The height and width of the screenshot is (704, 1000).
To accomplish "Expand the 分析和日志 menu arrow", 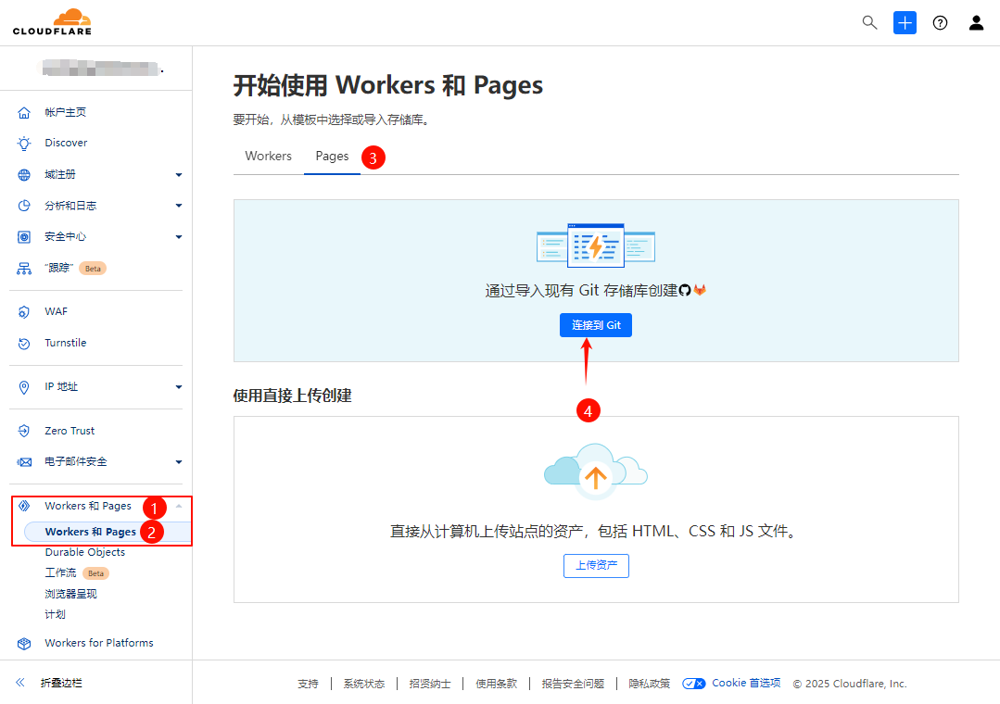I will pos(179,206).
